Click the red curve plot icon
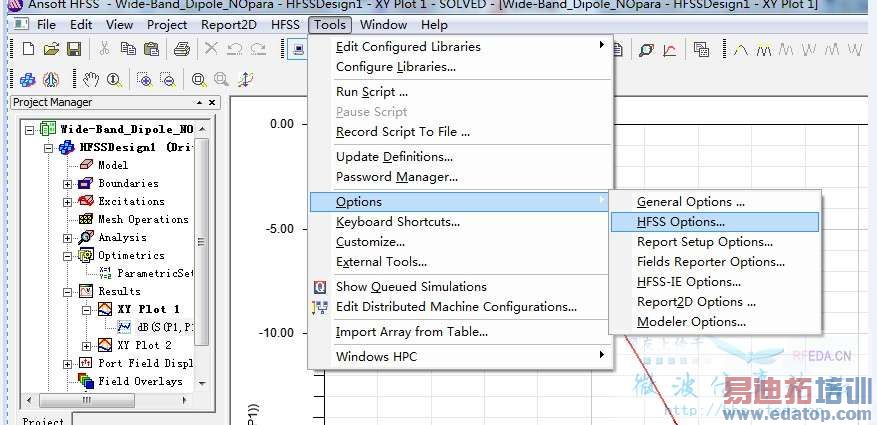The image size is (877, 425). (669, 50)
